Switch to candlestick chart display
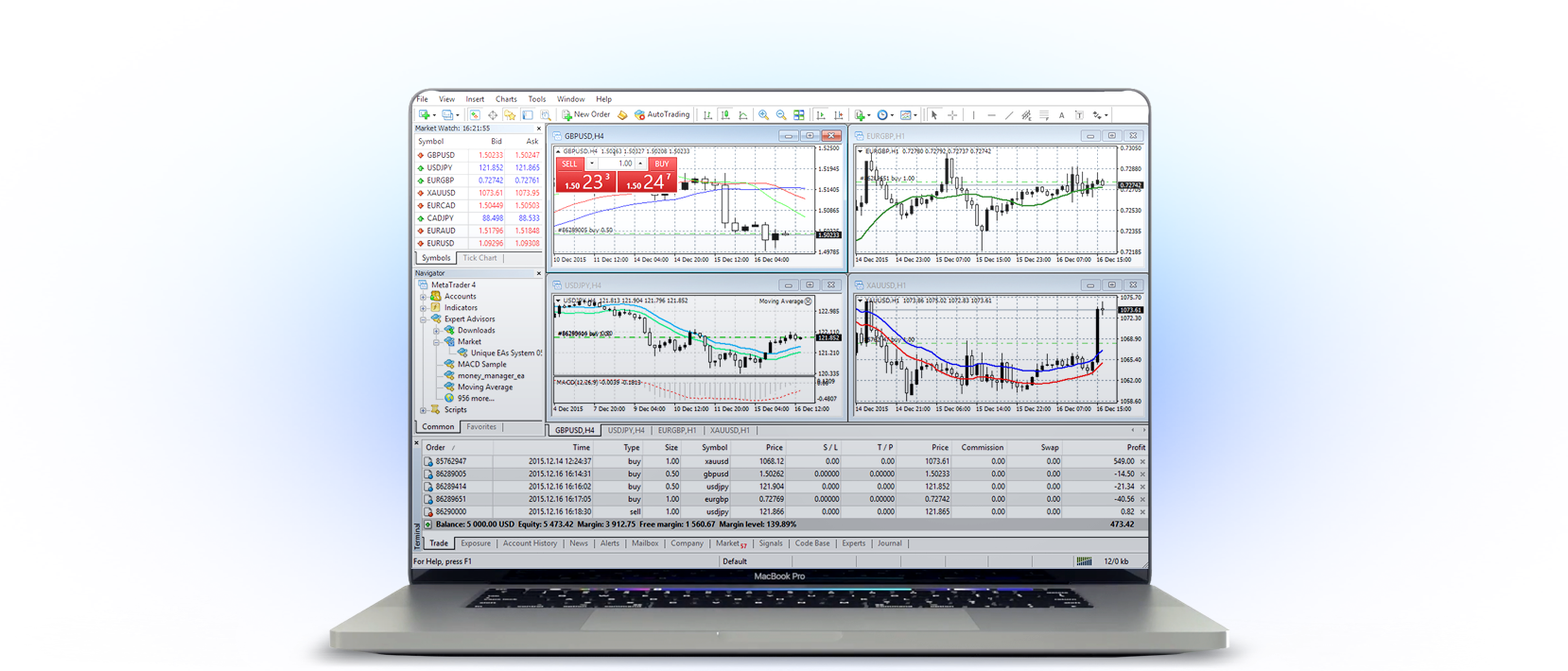 [725, 115]
